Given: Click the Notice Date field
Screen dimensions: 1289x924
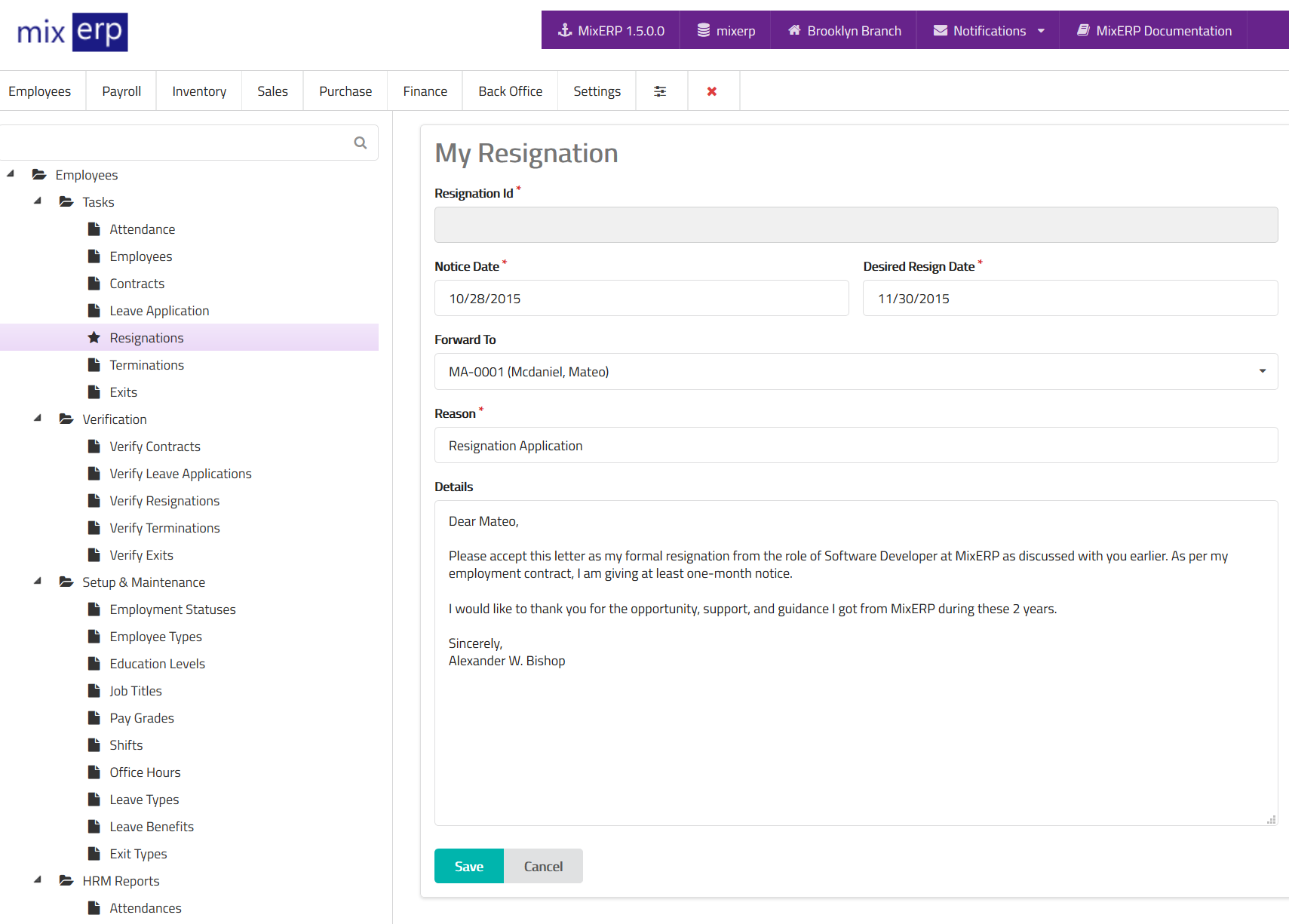Looking at the screenshot, I should [642, 298].
